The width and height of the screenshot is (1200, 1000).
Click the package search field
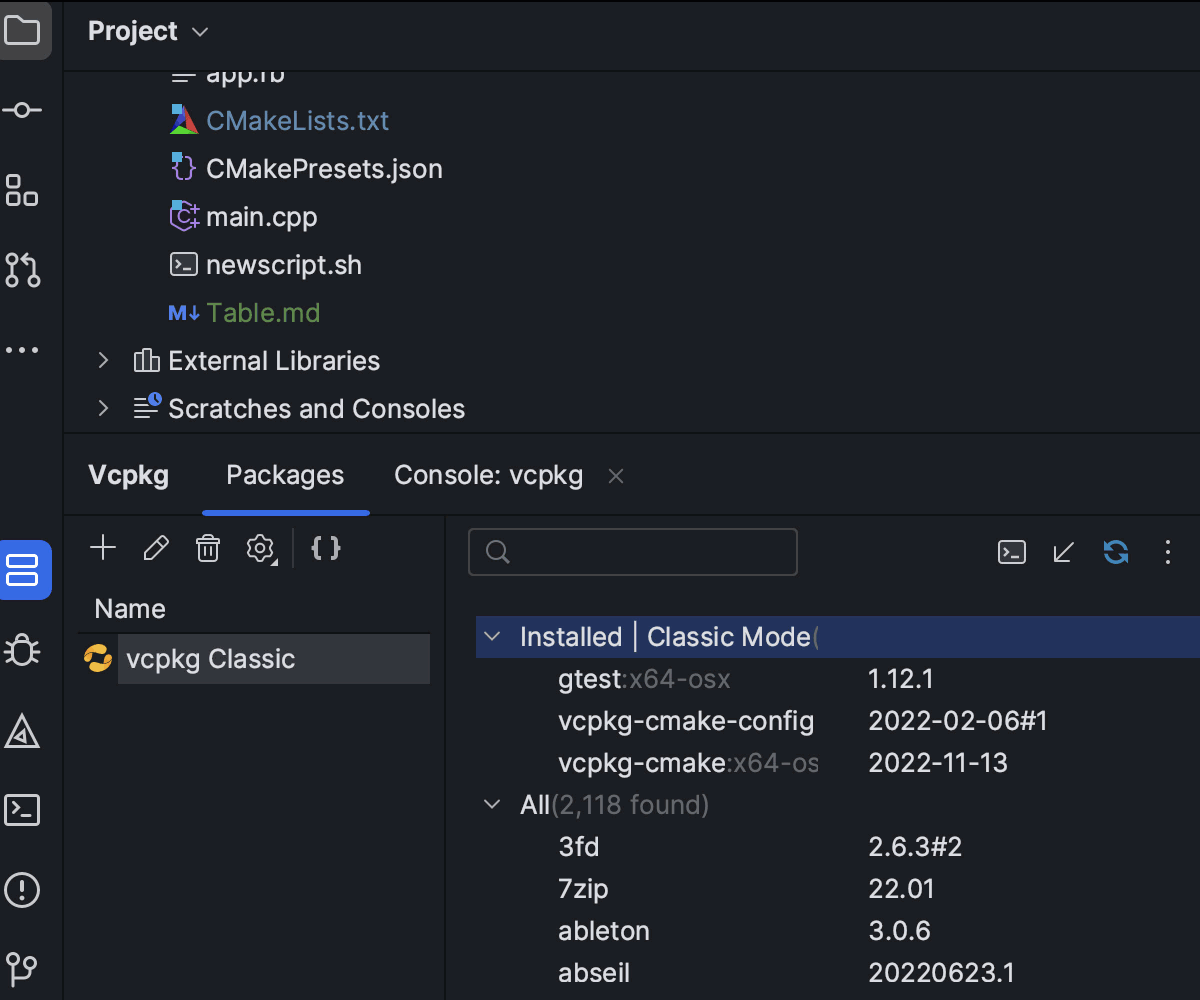pos(632,551)
